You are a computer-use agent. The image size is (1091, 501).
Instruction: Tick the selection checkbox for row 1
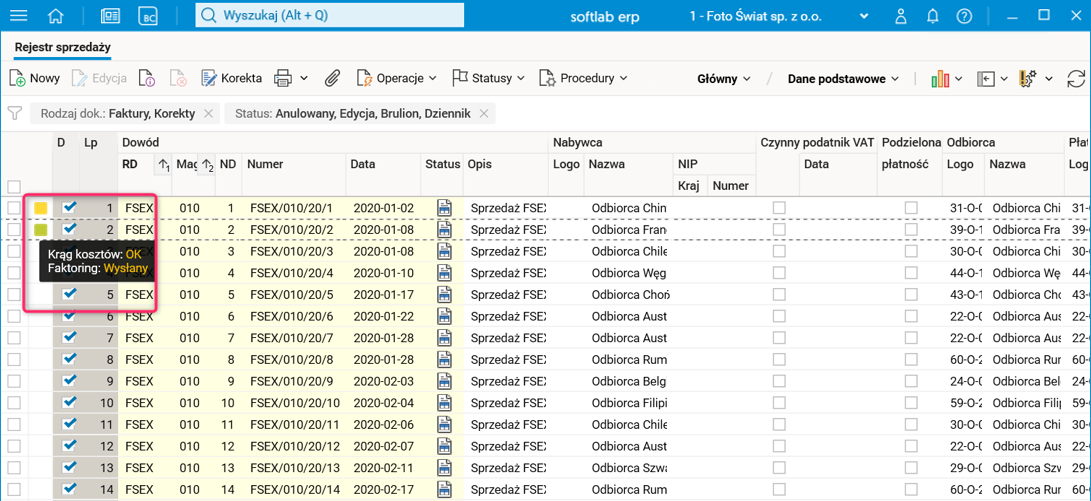[x=13, y=207]
